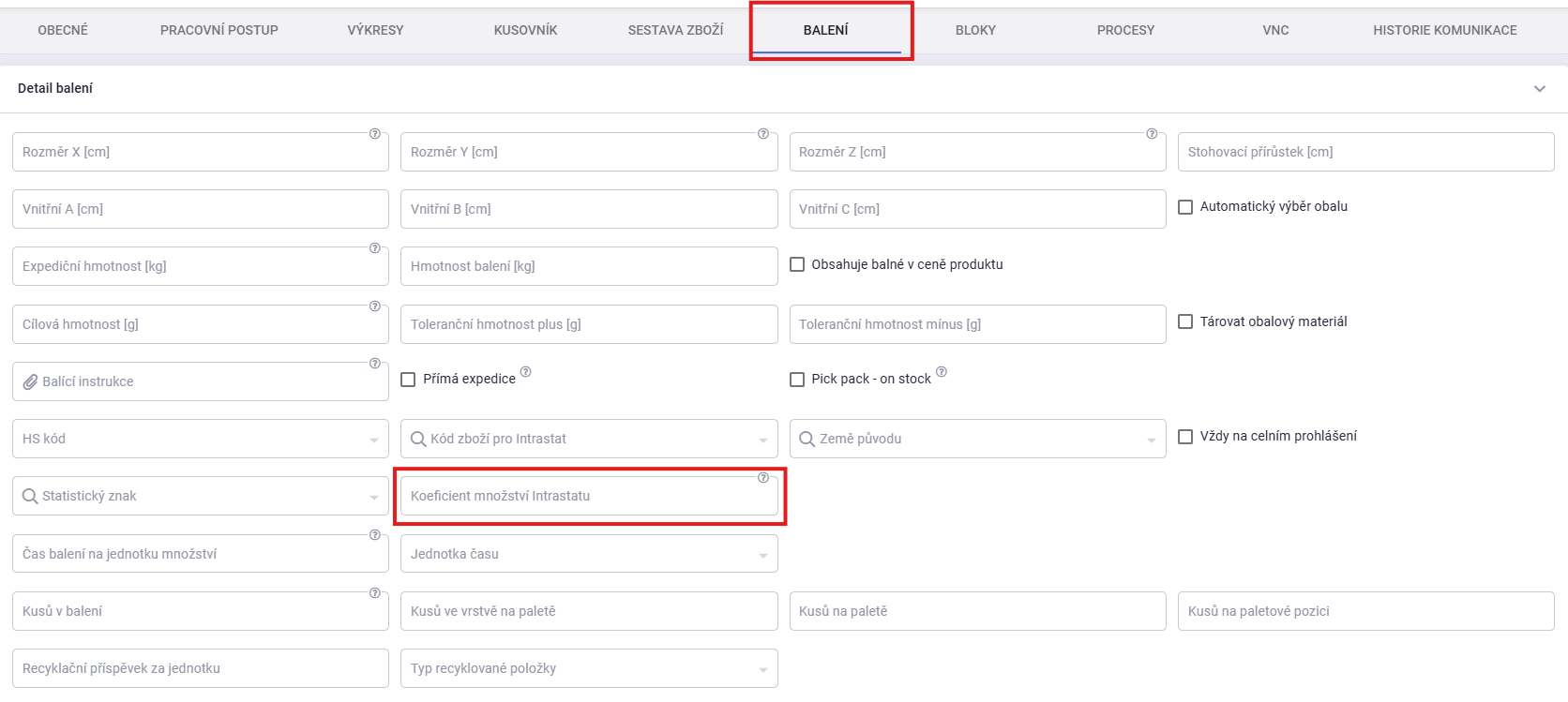1568x702 pixels.
Task: Collapse the Detail balení section
Action: pyautogui.click(x=1540, y=89)
